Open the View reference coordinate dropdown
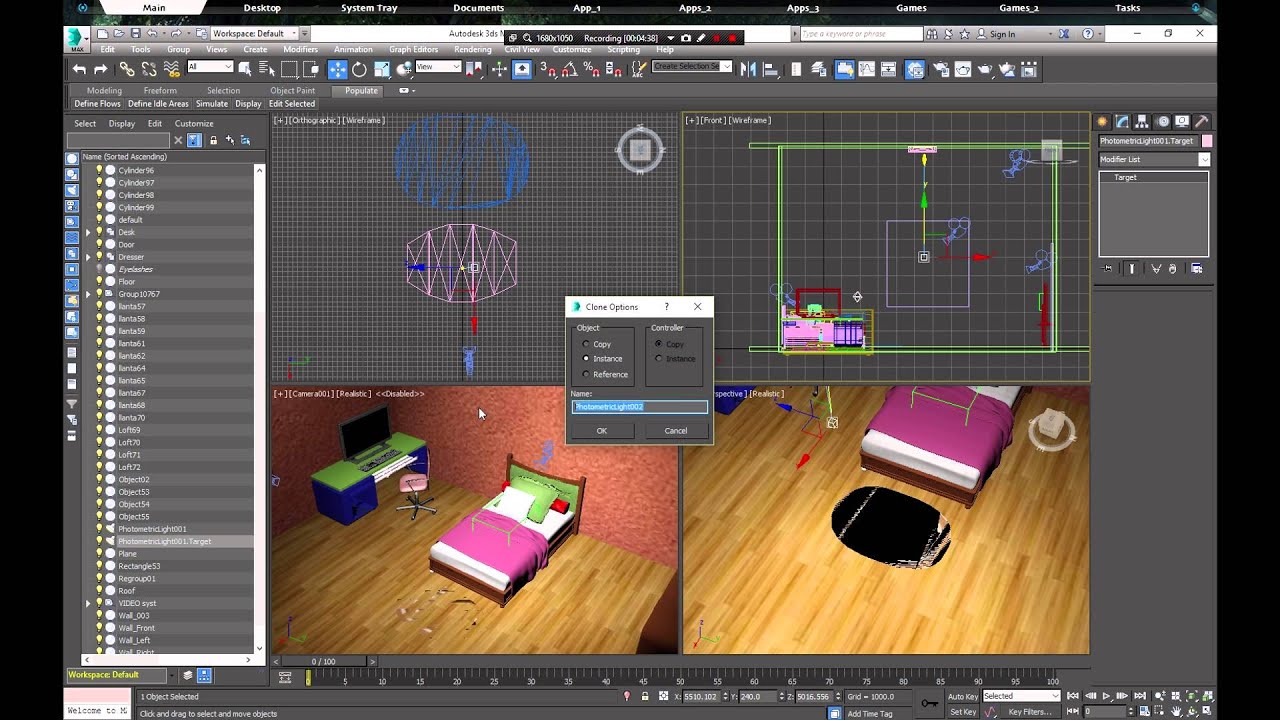 tap(437, 67)
